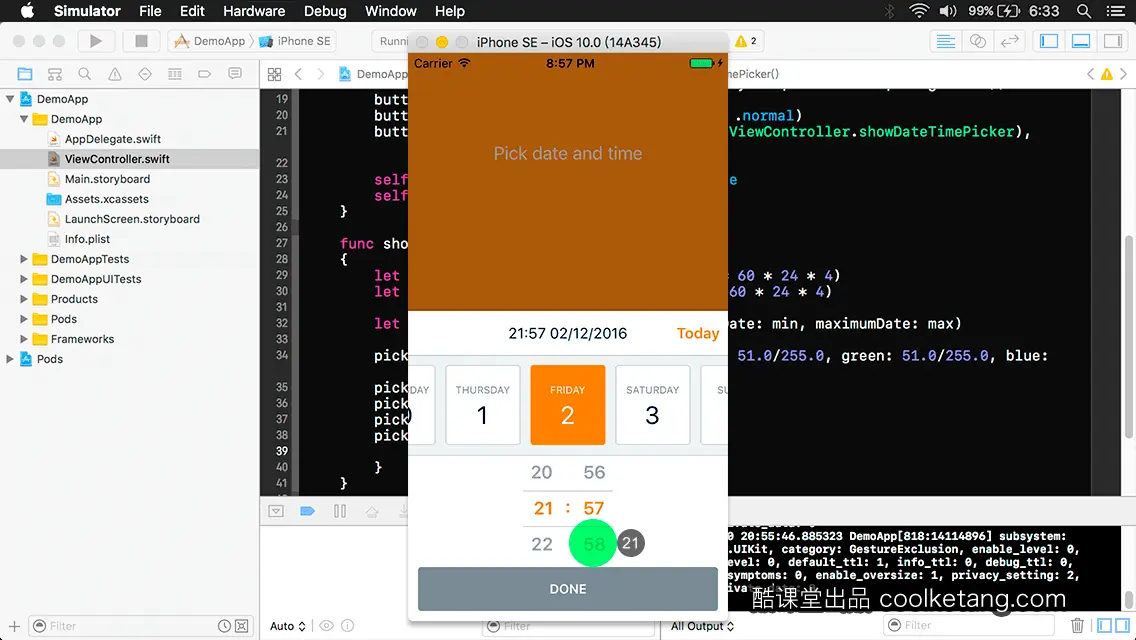Select the Version editor button
Image resolution: width=1136 pixels, height=640 pixels.
tap(1009, 41)
